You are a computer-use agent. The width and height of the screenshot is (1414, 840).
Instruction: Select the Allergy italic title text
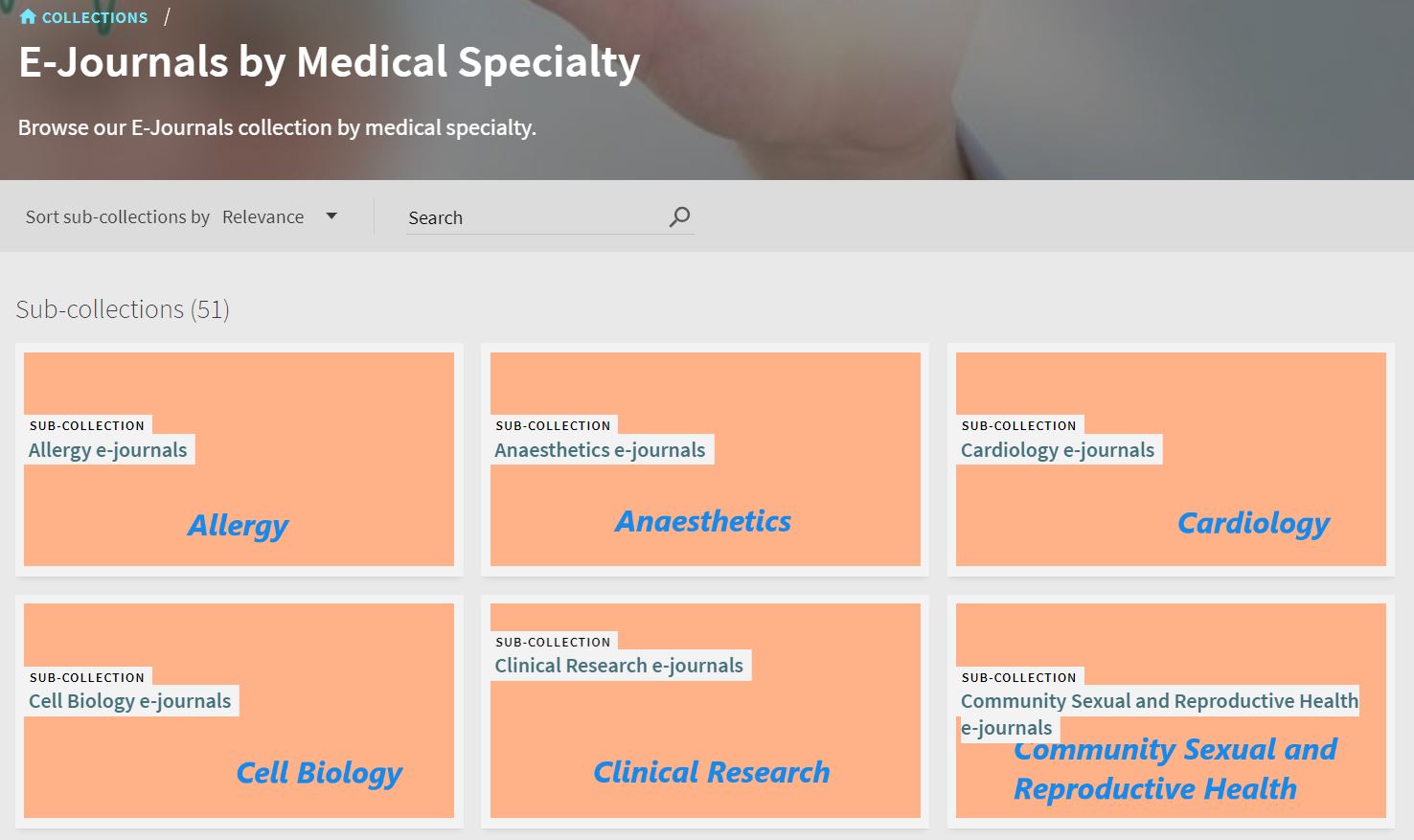click(237, 525)
